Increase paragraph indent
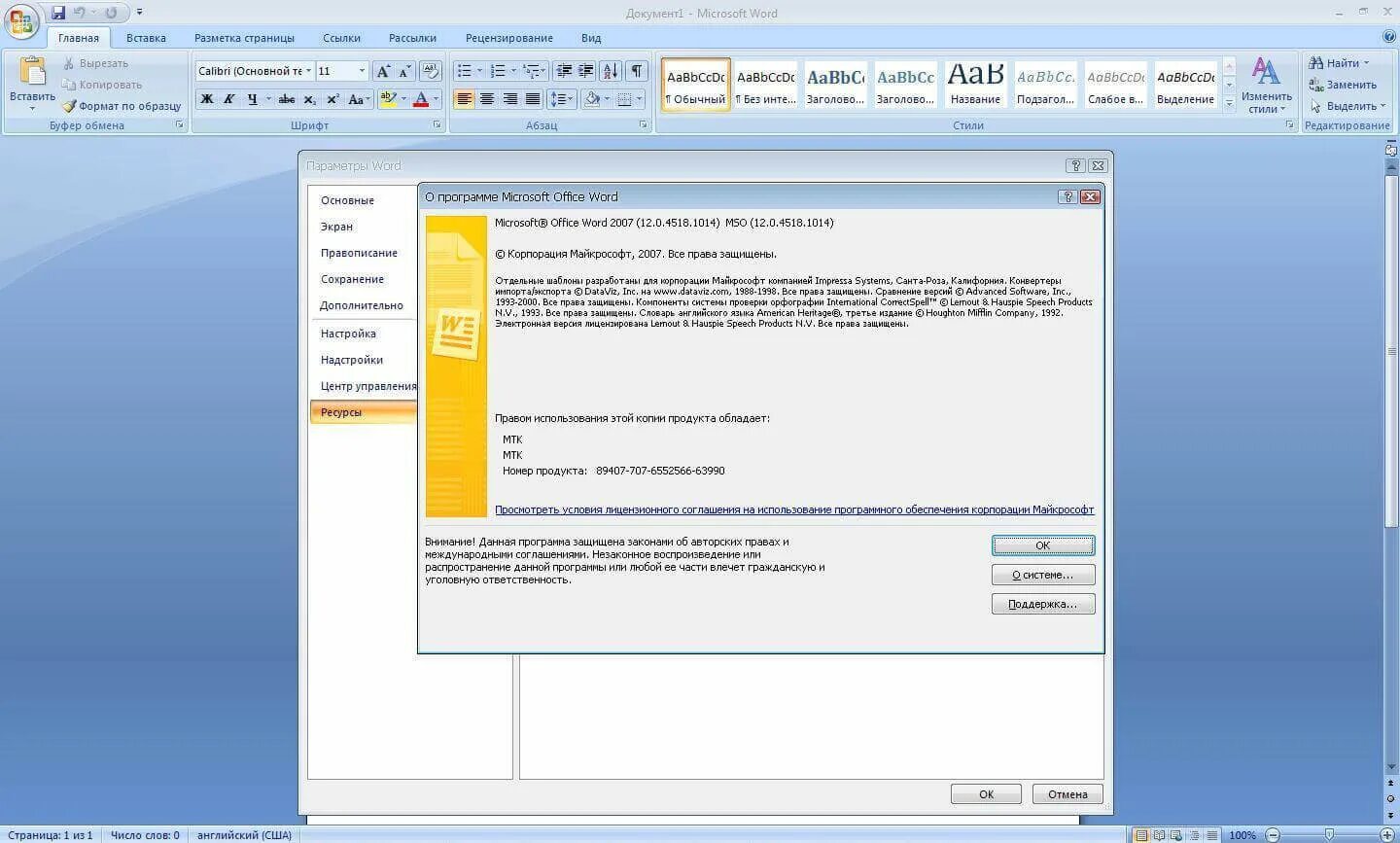The width and height of the screenshot is (1400, 843). tap(586, 71)
